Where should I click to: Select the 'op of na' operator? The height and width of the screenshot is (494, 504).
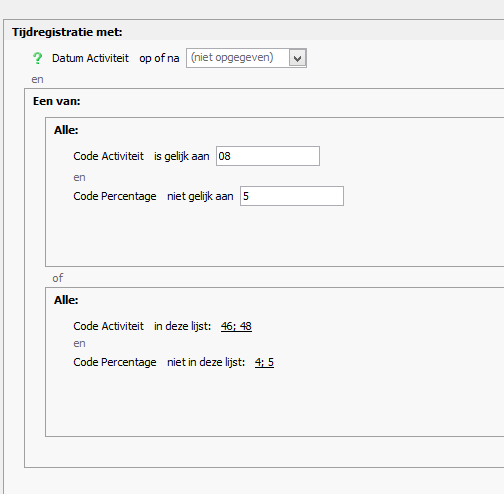[x=159, y=58]
